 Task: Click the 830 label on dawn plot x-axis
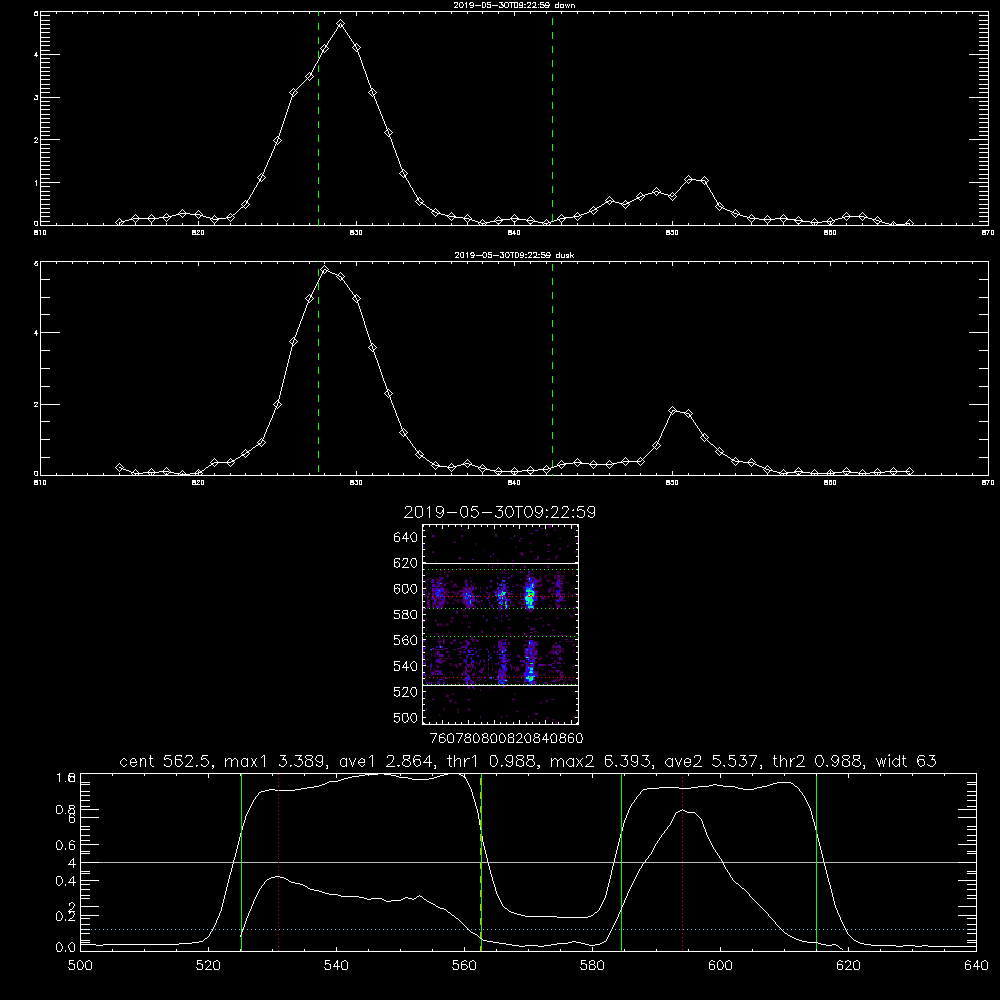point(356,233)
